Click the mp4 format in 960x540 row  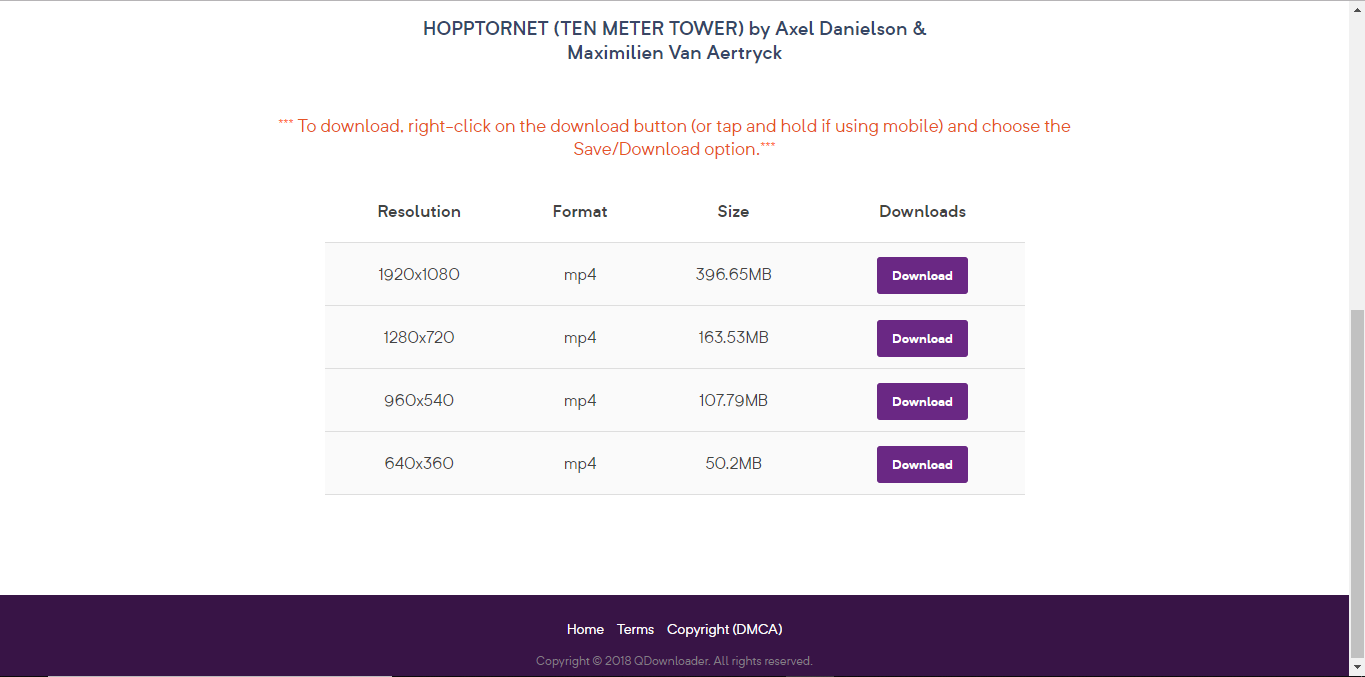(x=580, y=400)
